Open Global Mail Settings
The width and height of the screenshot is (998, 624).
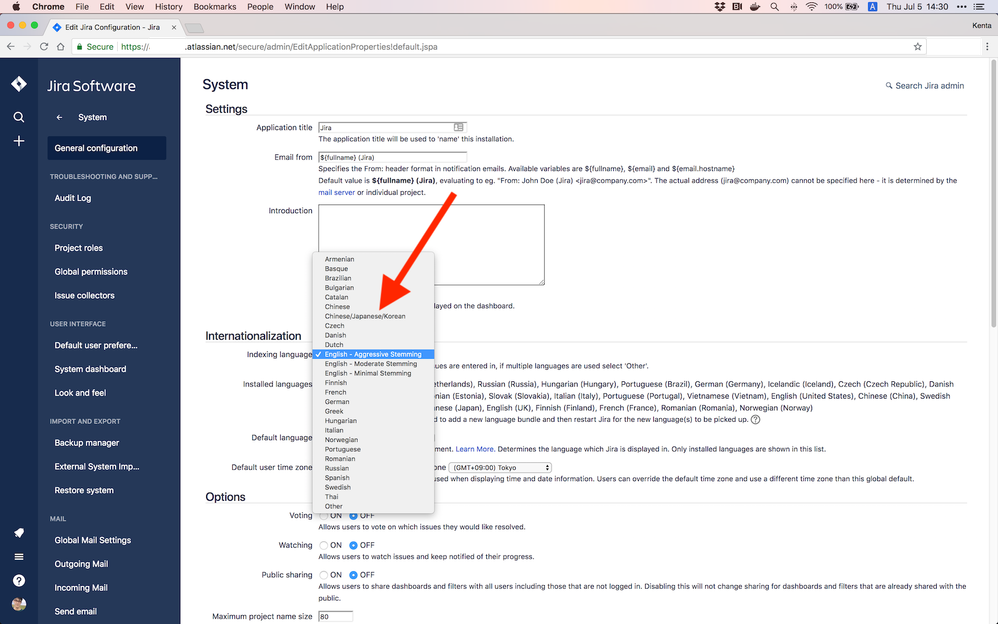click(x=93, y=540)
